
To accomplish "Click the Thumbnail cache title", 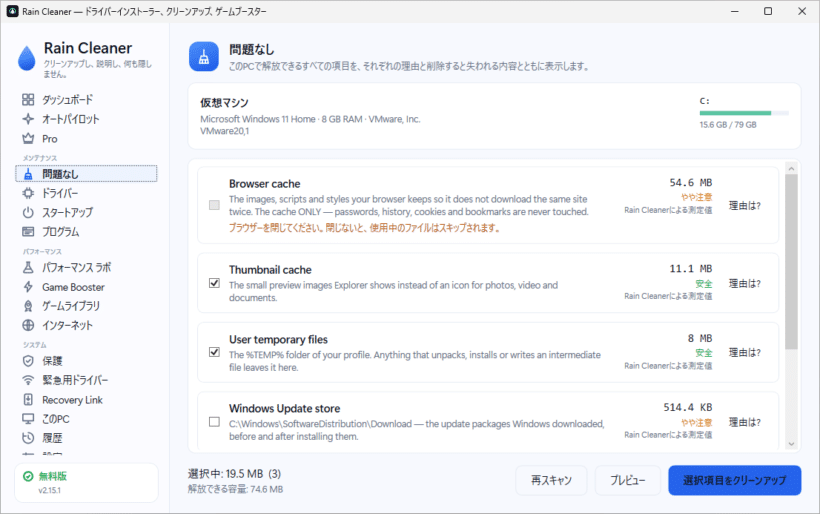I will coord(270,270).
